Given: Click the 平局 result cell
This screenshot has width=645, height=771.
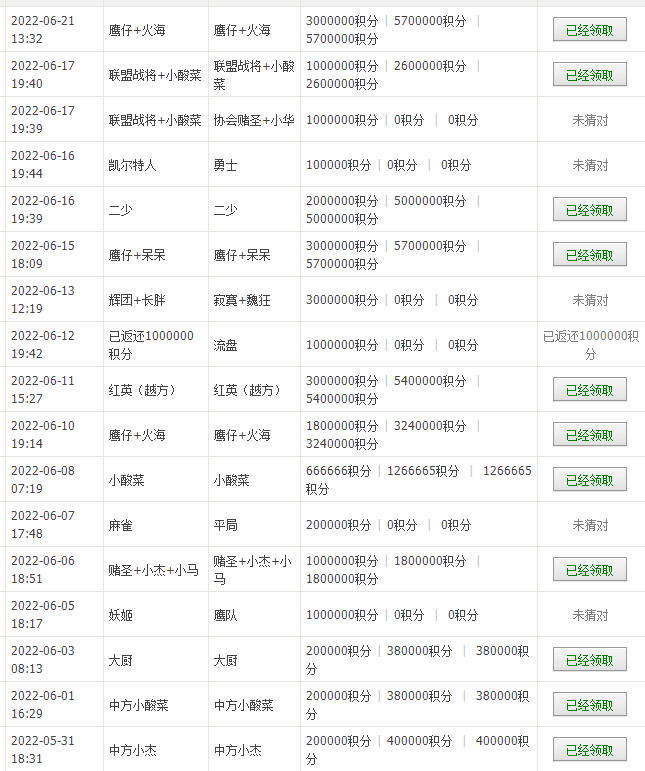Looking at the screenshot, I should point(225,525).
